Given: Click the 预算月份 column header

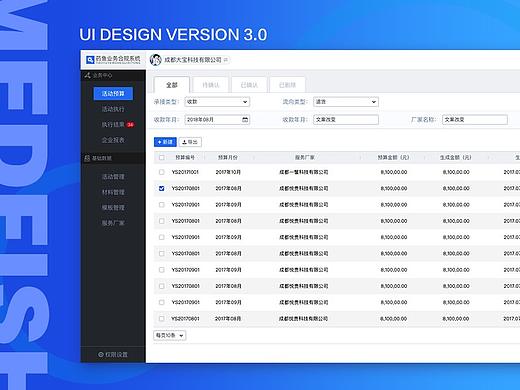Looking at the screenshot, I should tap(228, 157).
